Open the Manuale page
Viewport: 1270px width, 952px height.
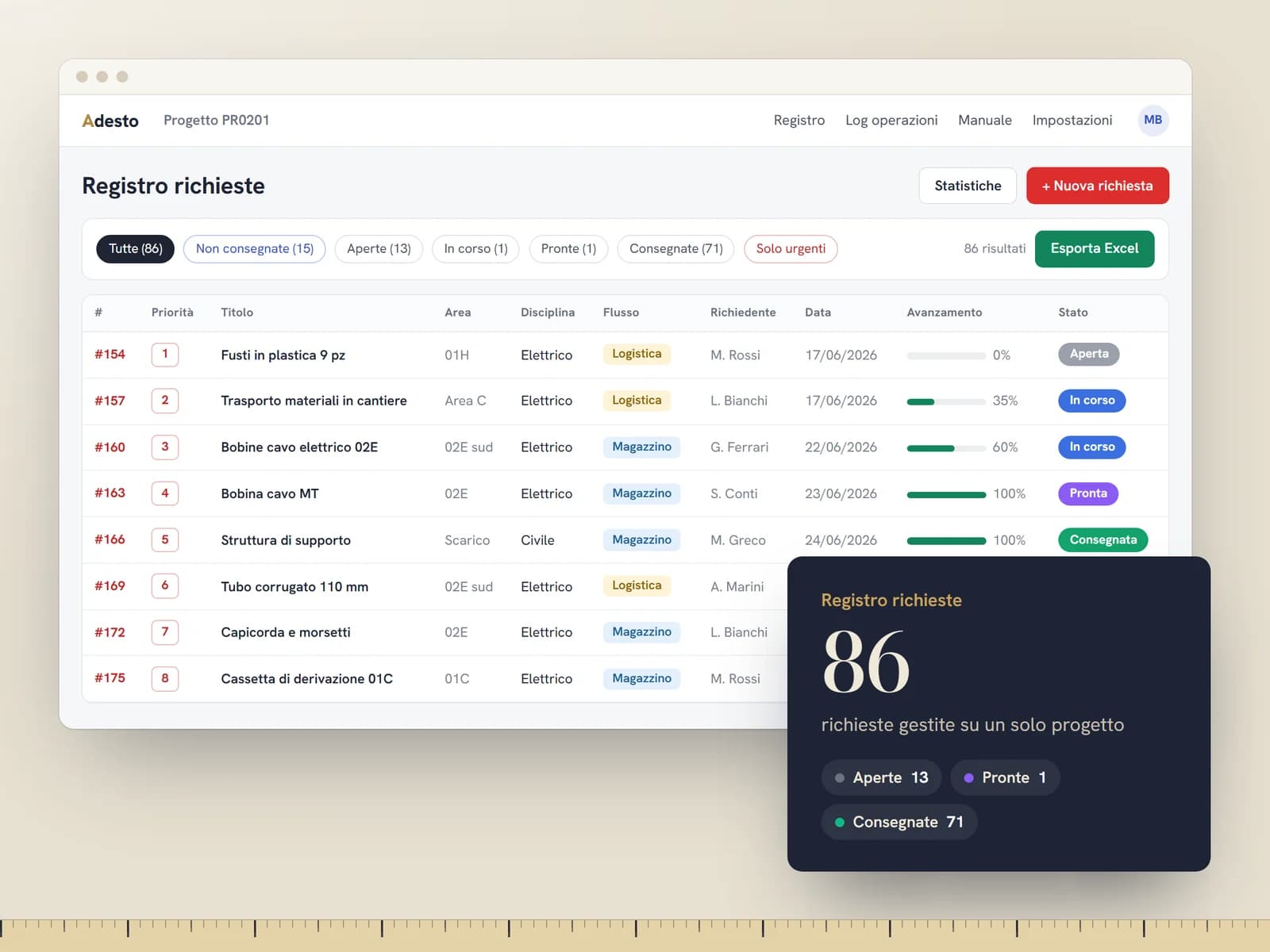[x=984, y=120]
